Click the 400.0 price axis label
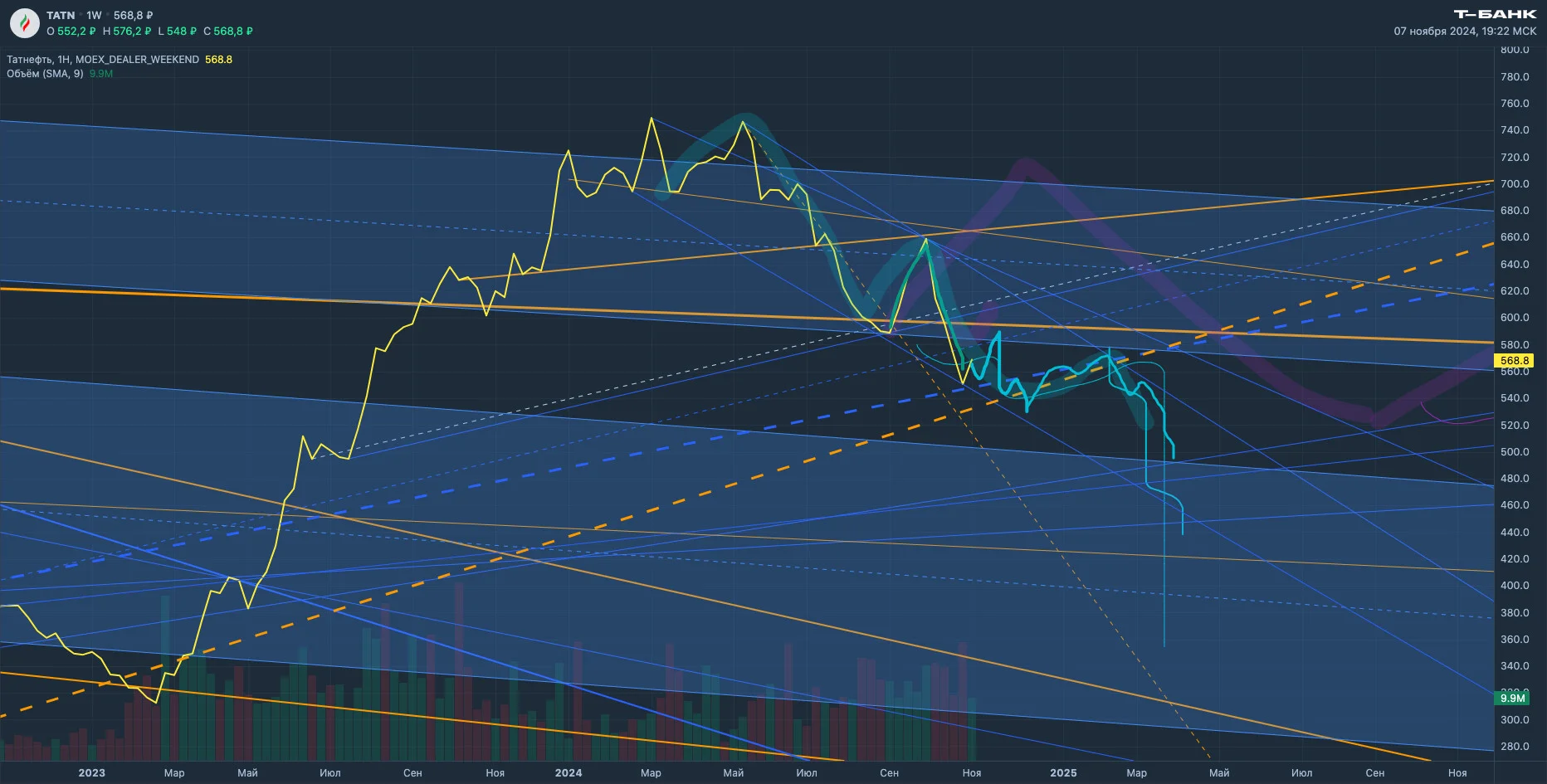This screenshot has width=1547, height=784. click(1515, 586)
